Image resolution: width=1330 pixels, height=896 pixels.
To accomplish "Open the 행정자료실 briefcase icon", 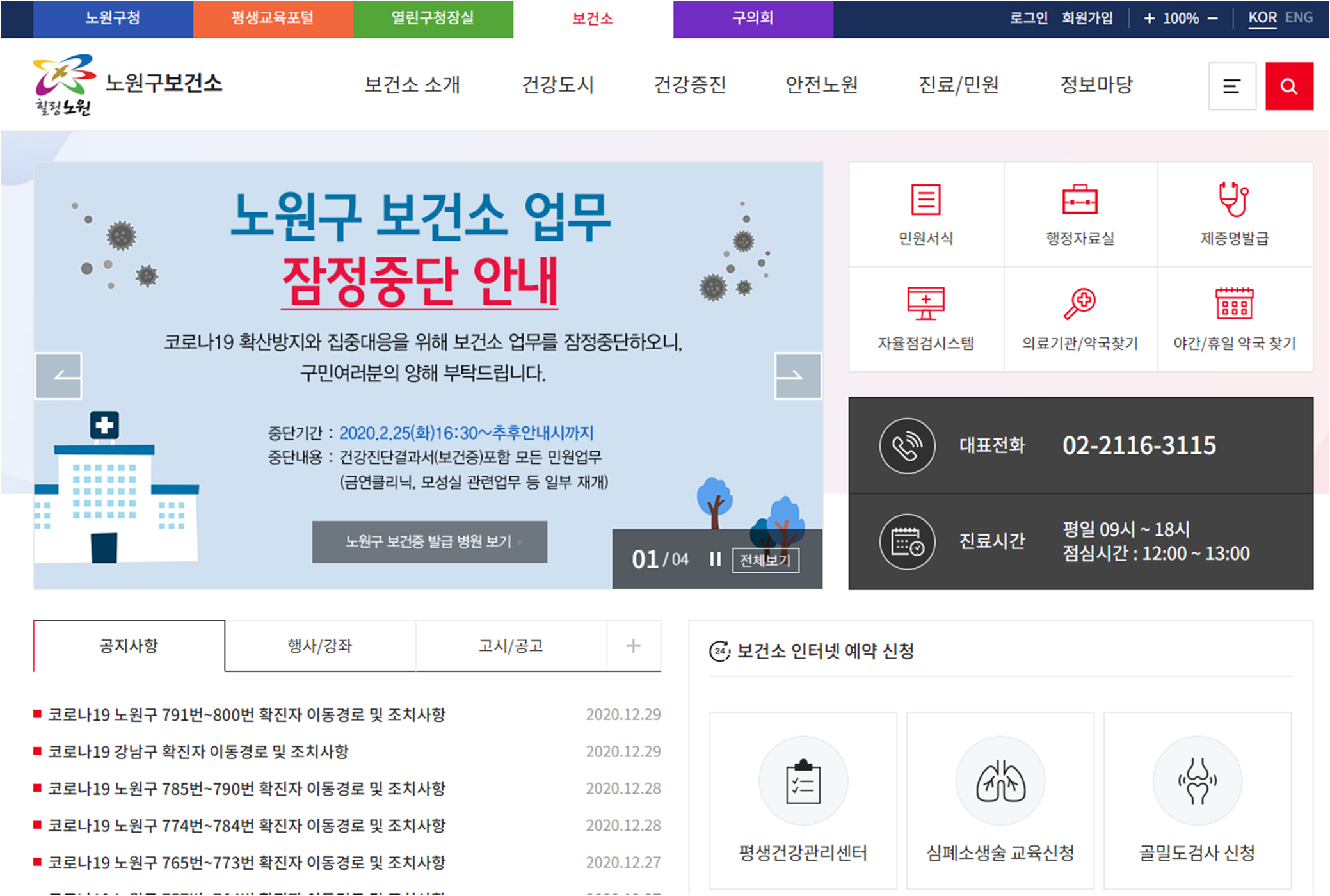I will pos(1080,200).
